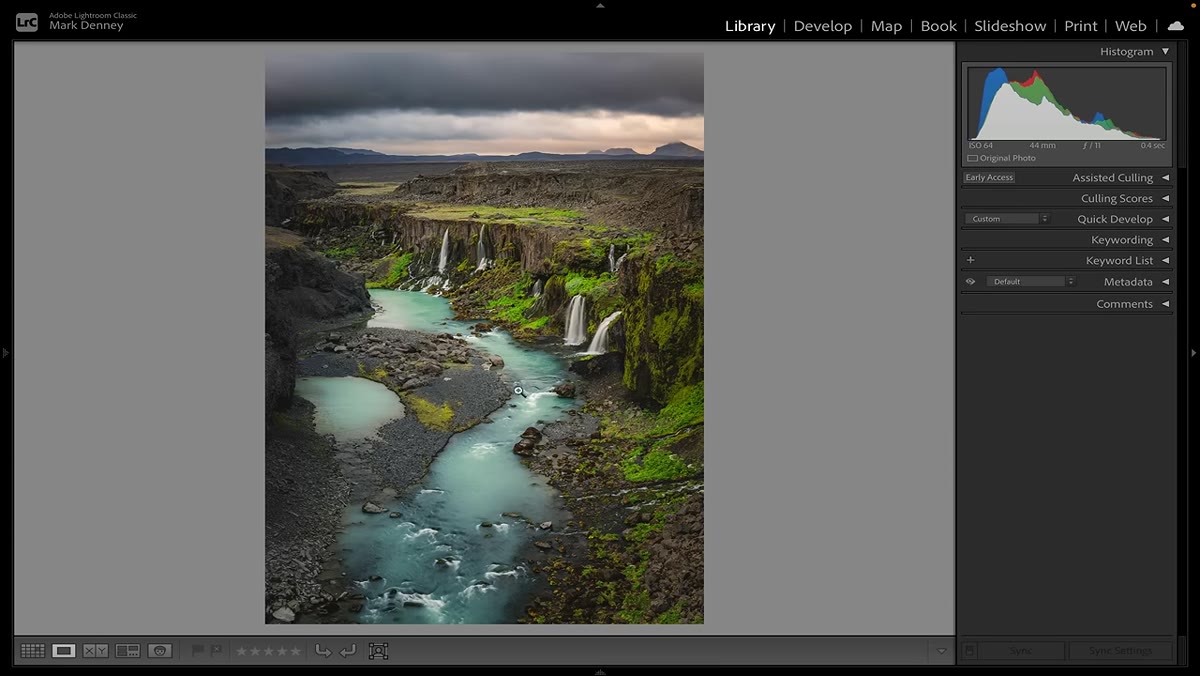The height and width of the screenshot is (676, 1200).
Task: Switch to the Book module
Action: click(x=938, y=26)
